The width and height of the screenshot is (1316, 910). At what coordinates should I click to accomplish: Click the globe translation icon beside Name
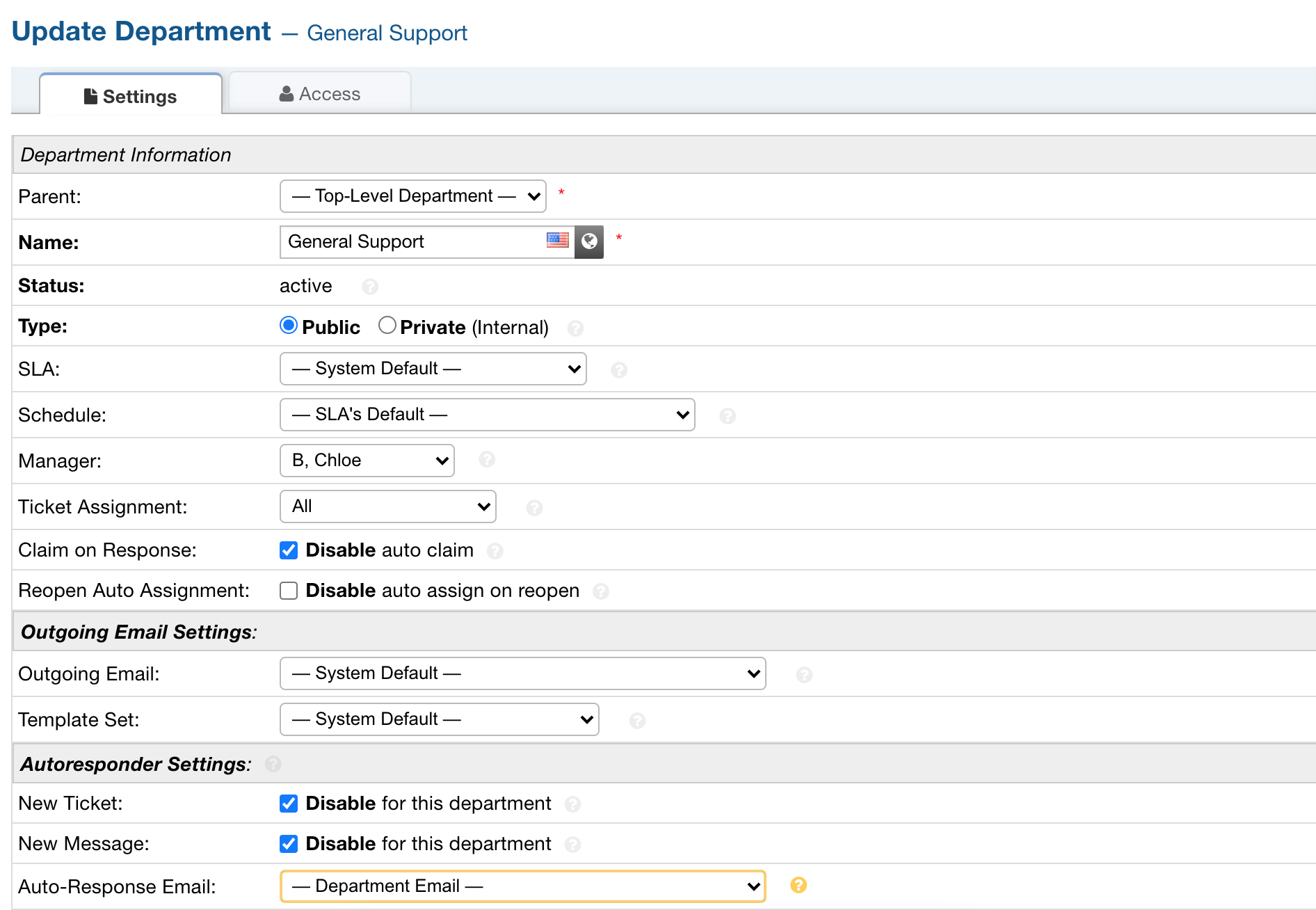click(589, 241)
